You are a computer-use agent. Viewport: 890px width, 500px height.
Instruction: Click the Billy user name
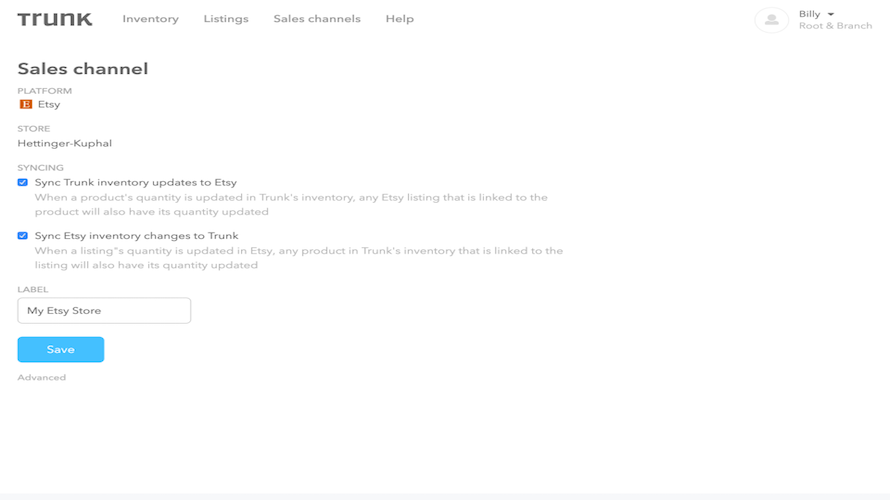pos(809,14)
